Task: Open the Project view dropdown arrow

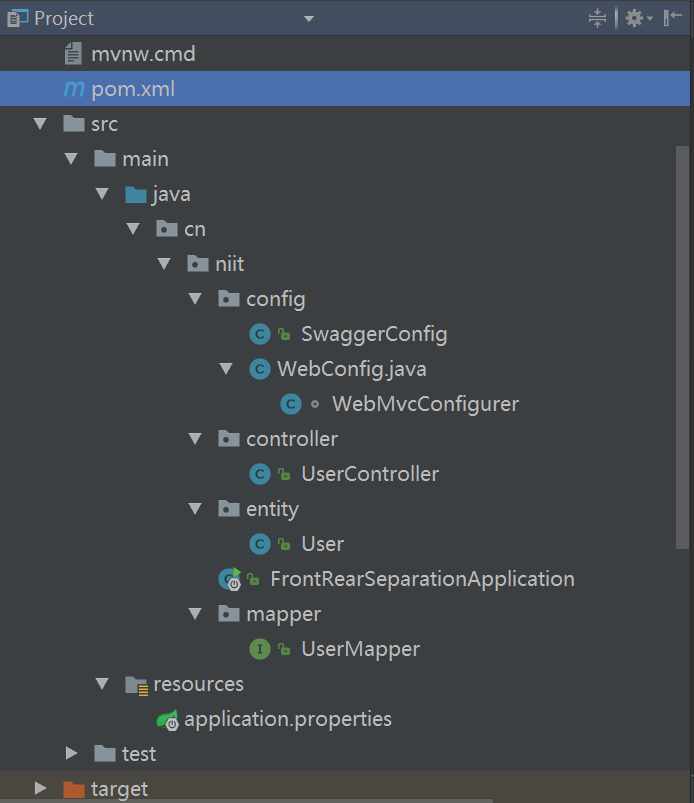Action: pyautogui.click(x=309, y=19)
